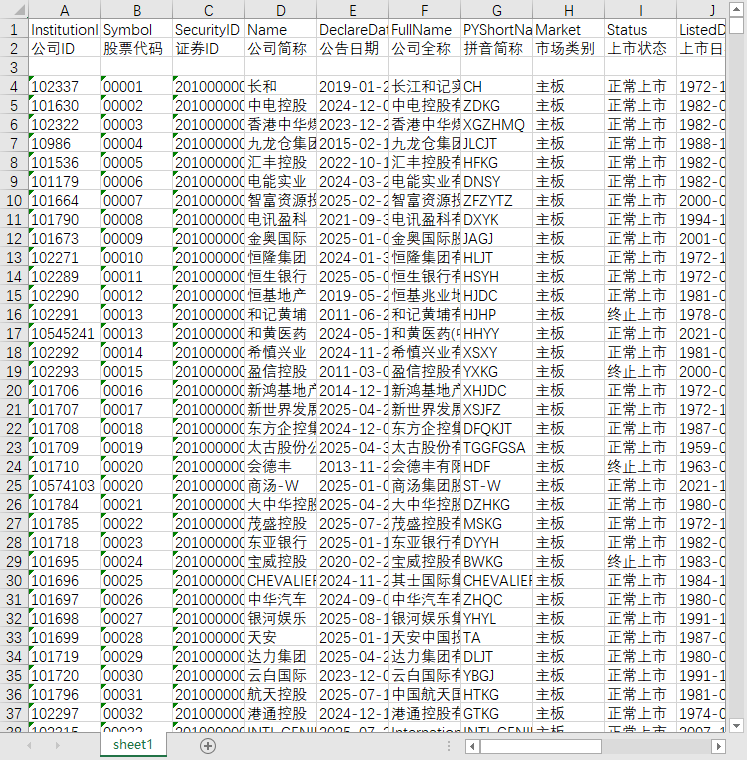Screen dimensions: 747x760
Task: Click the previous sheet navigation arrow
Action: [x=29, y=745]
